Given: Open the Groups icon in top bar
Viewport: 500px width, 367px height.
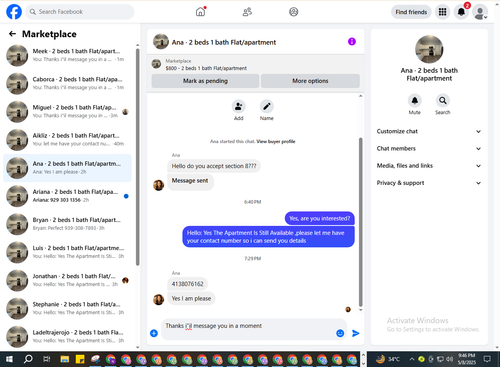Looking at the screenshot, I should click(x=293, y=12).
